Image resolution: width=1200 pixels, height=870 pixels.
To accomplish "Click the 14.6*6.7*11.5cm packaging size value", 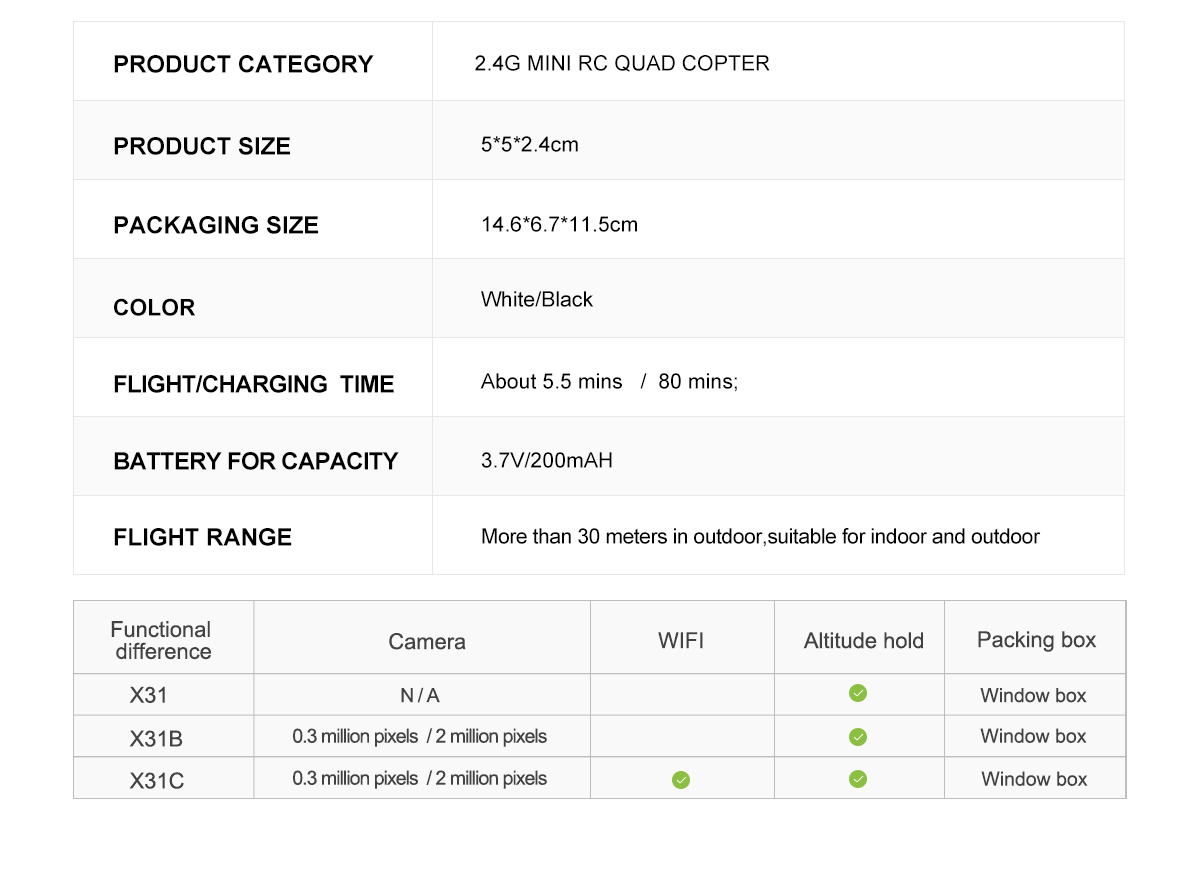I will [559, 224].
